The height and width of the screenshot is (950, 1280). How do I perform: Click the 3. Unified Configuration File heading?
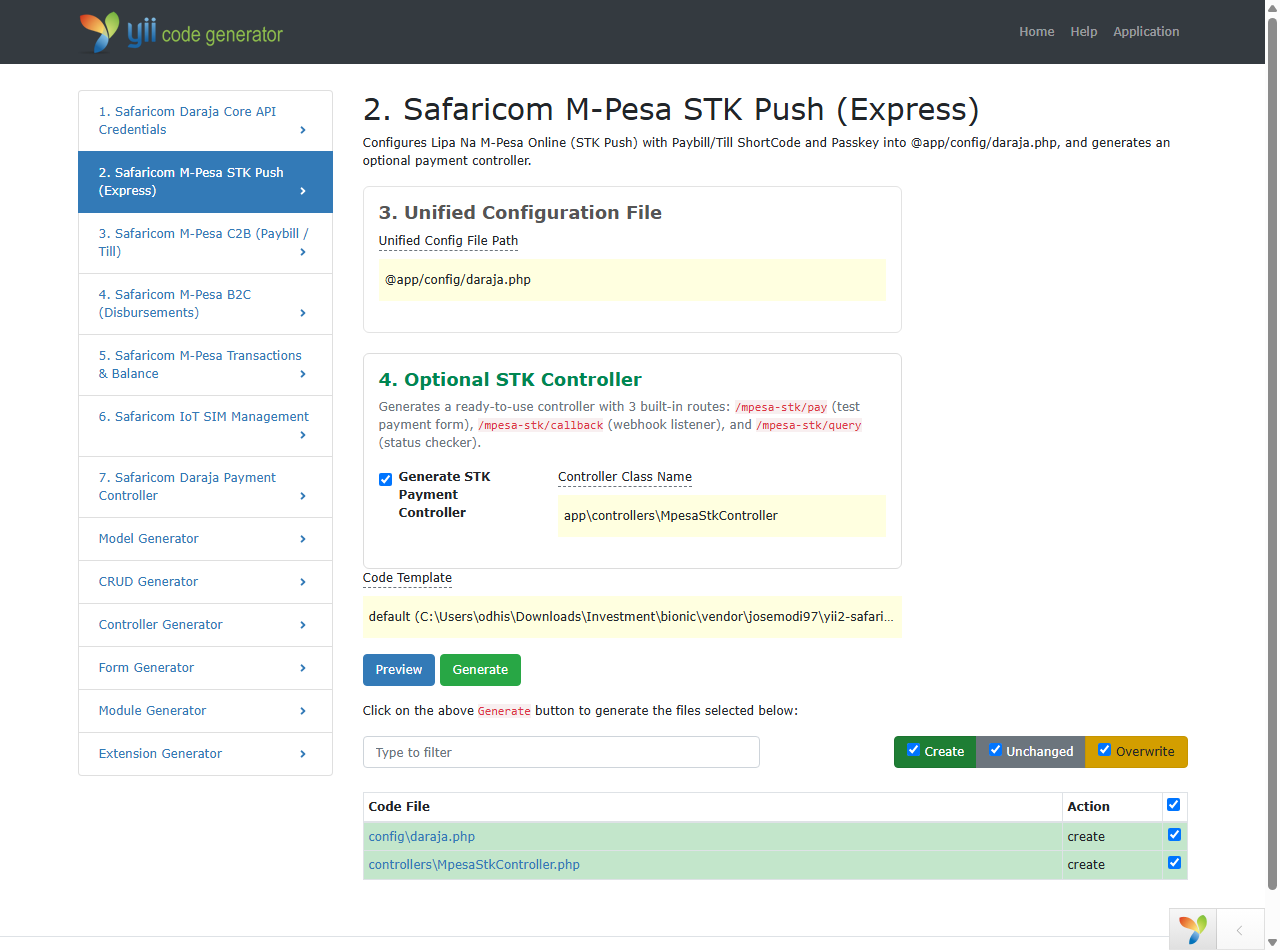pyautogui.click(x=520, y=213)
